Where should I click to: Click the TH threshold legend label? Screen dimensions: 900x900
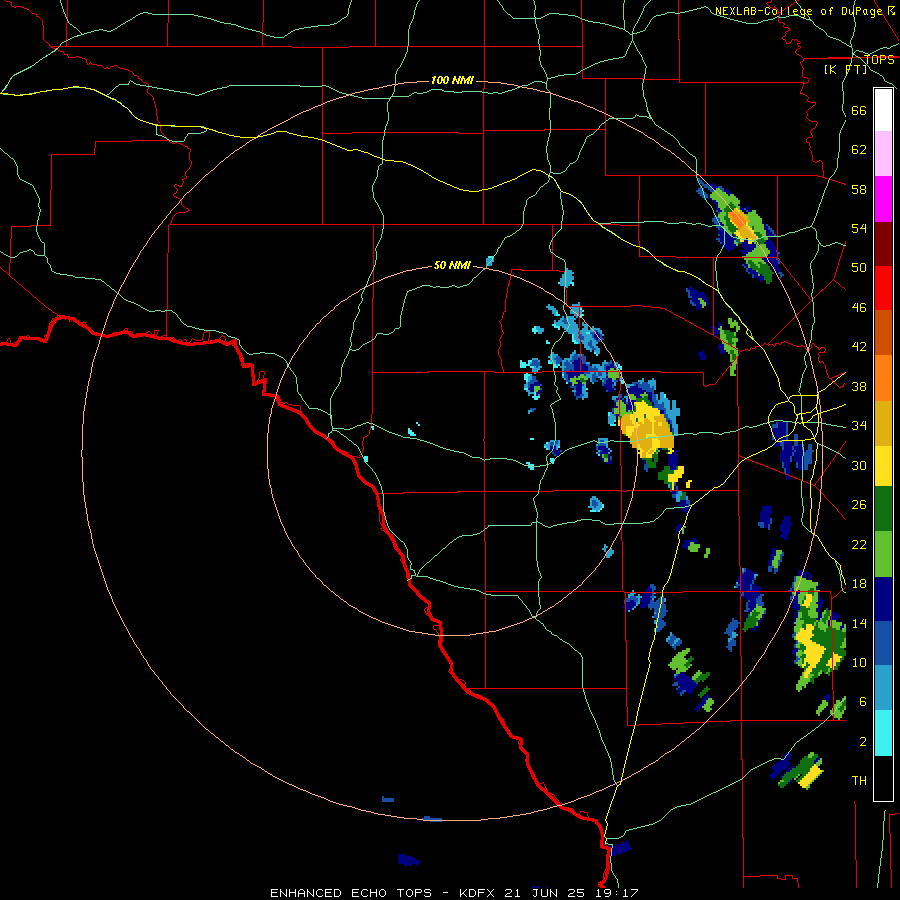[x=859, y=781]
